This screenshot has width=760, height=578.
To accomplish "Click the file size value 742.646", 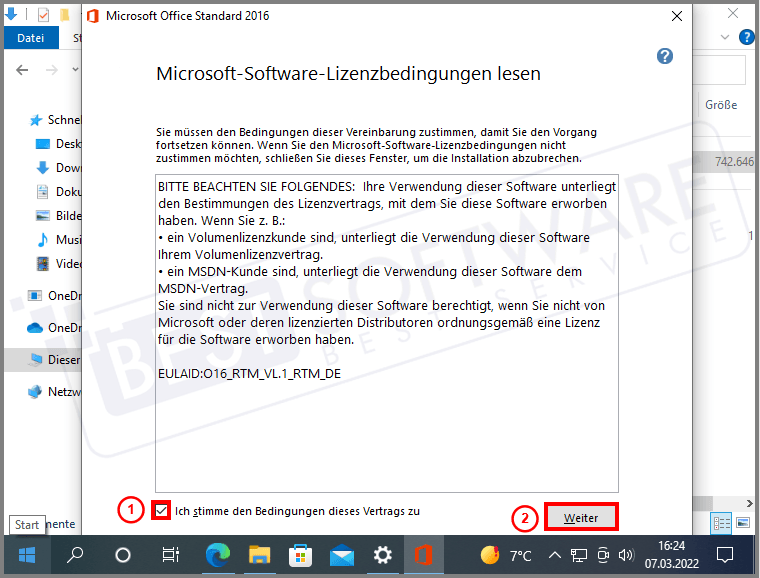I will [x=734, y=161].
